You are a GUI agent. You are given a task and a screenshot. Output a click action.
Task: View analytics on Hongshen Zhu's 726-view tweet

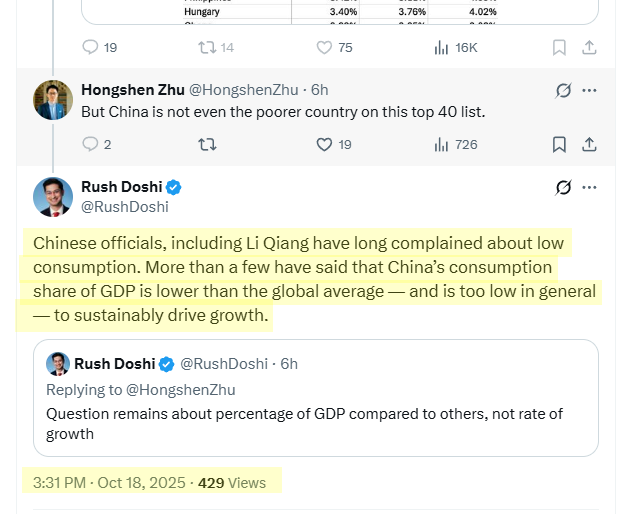pyautogui.click(x=441, y=144)
